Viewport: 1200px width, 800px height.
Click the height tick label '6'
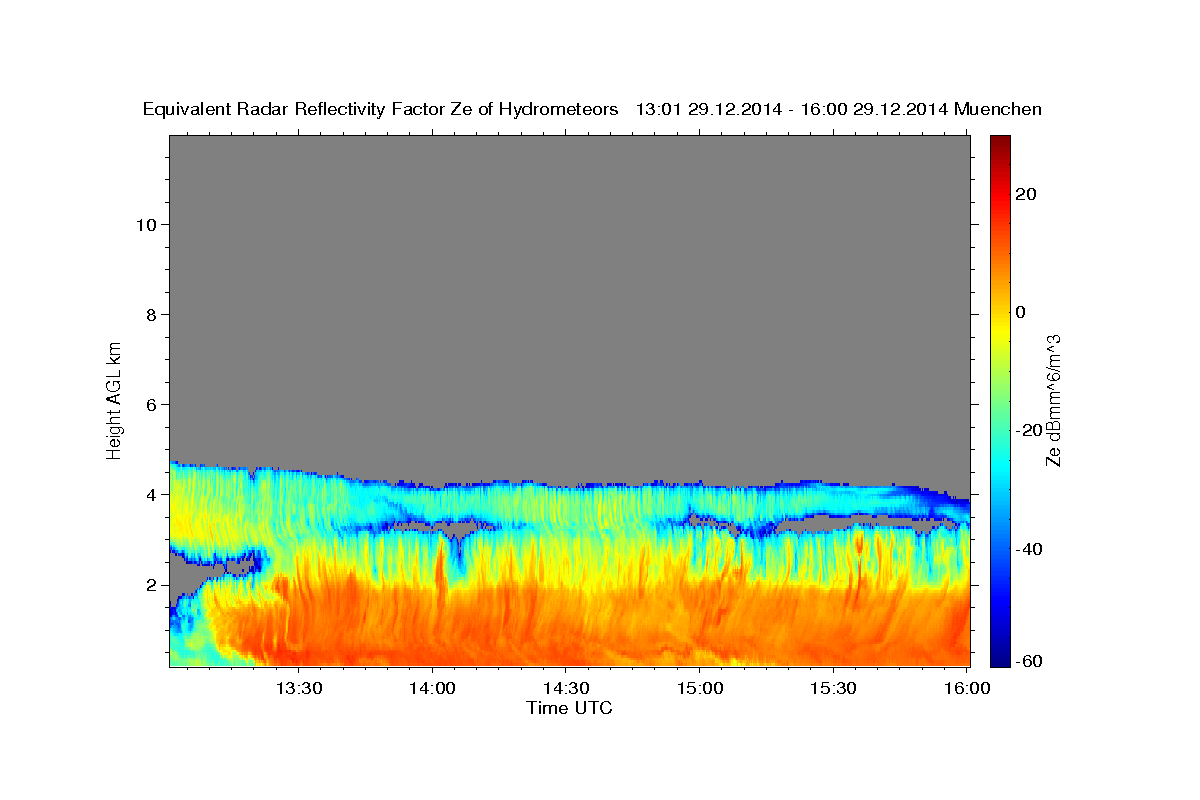(x=149, y=404)
